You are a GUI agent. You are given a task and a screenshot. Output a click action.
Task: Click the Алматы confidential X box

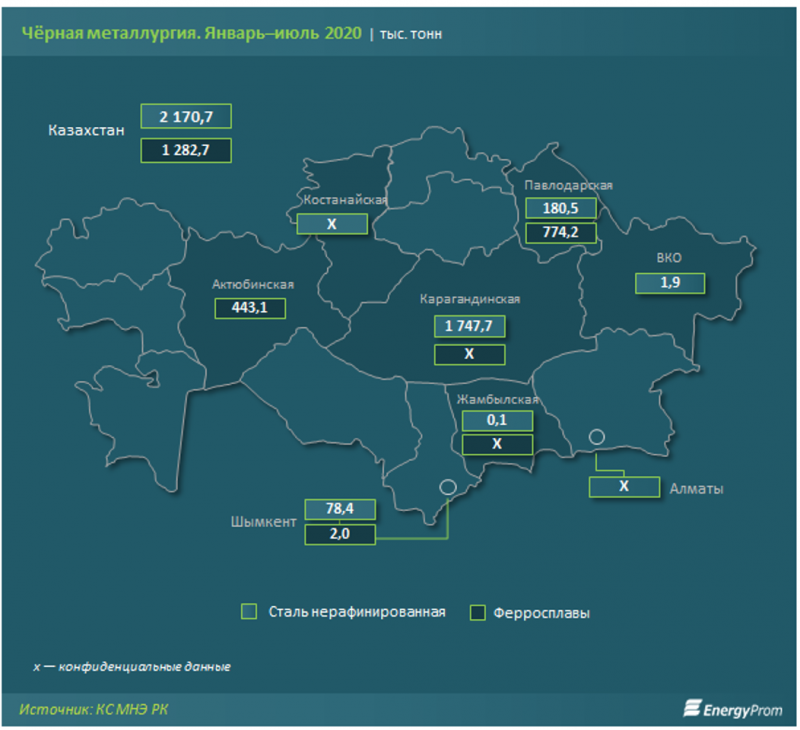click(x=624, y=487)
